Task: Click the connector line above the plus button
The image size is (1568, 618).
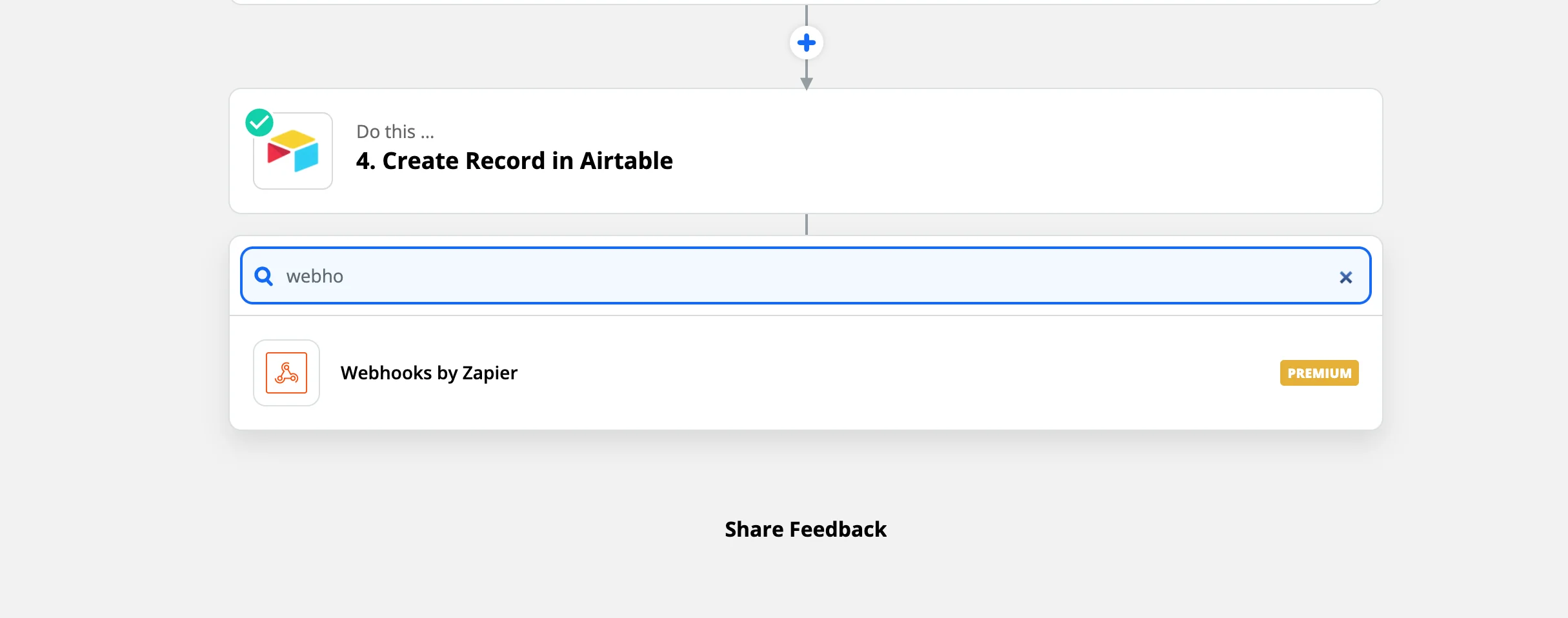Action: point(806,15)
